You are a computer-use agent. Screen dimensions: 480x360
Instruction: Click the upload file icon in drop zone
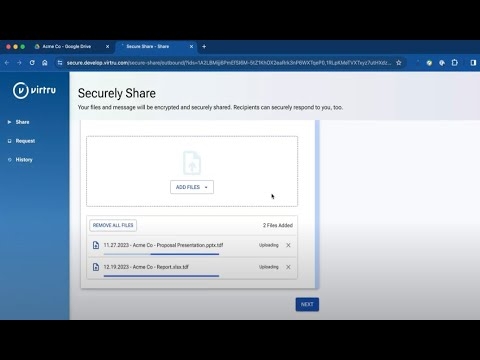(x=192, y=163)
